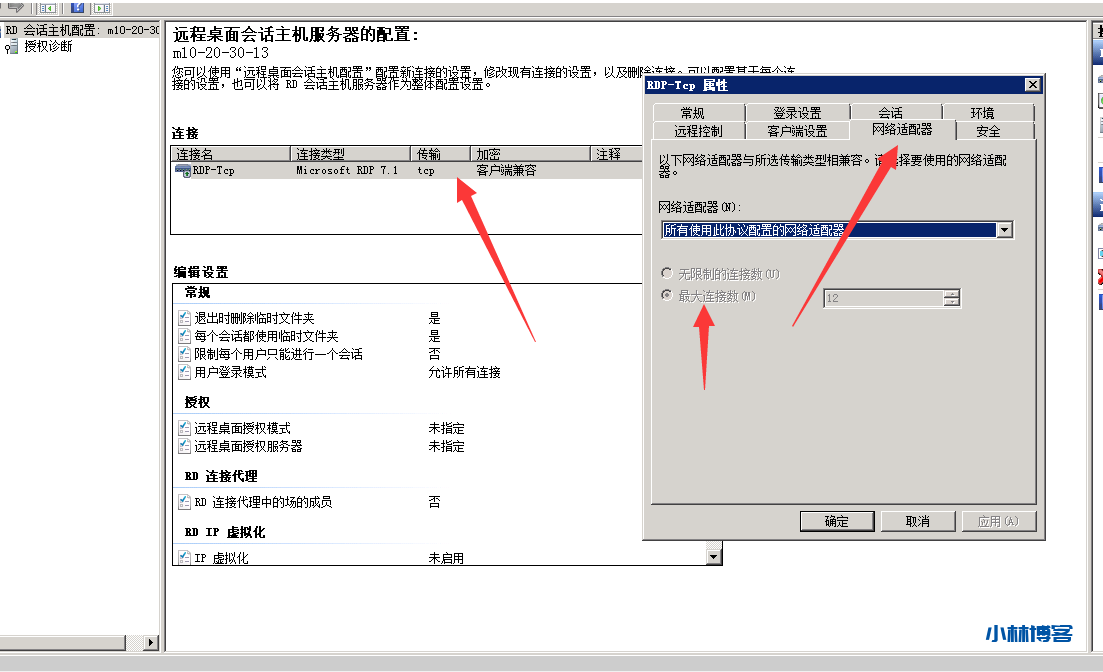Close the RDP-Tcp 属性 dialog
This screenshot has width=1103, height=672.
pyautogui.click(x=1033, y=85)
